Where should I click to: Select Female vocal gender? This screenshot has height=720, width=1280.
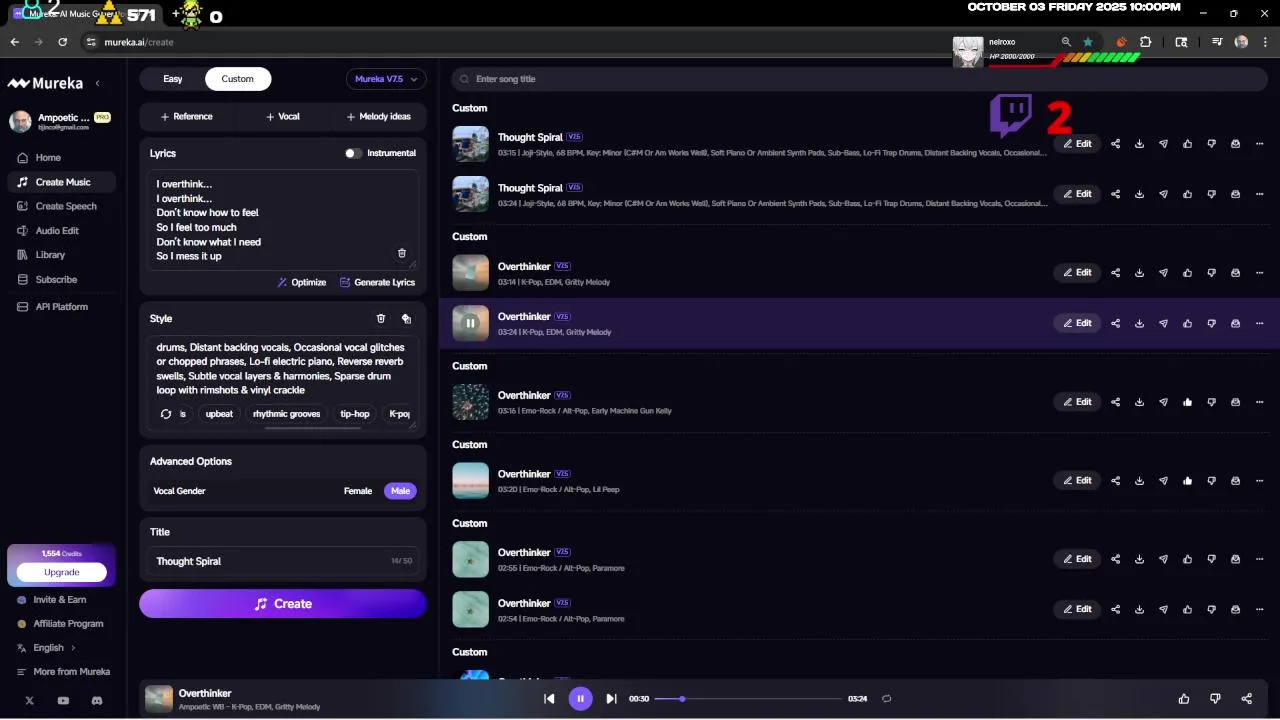(358, 491)
